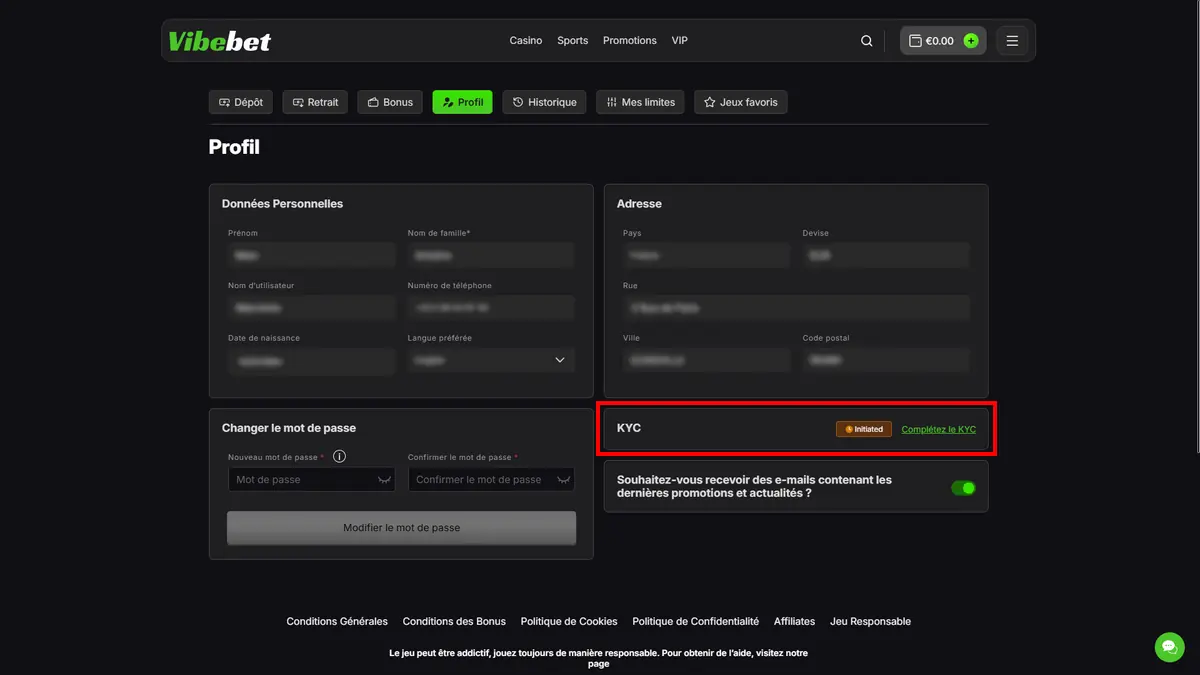Focus the Nouveau mot de passe field
The height and width of the screenshot is (675, 1200).
(311, 480)
